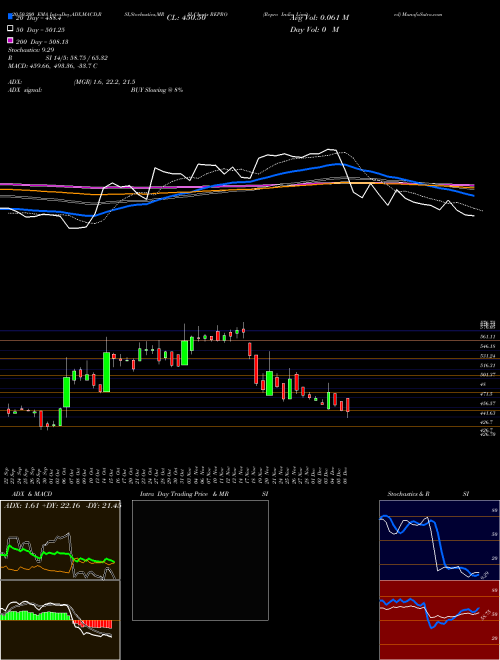Click the 'CL: 450.50' closing price label
Viewport: 500px width, 660px height.
(186, 18)
